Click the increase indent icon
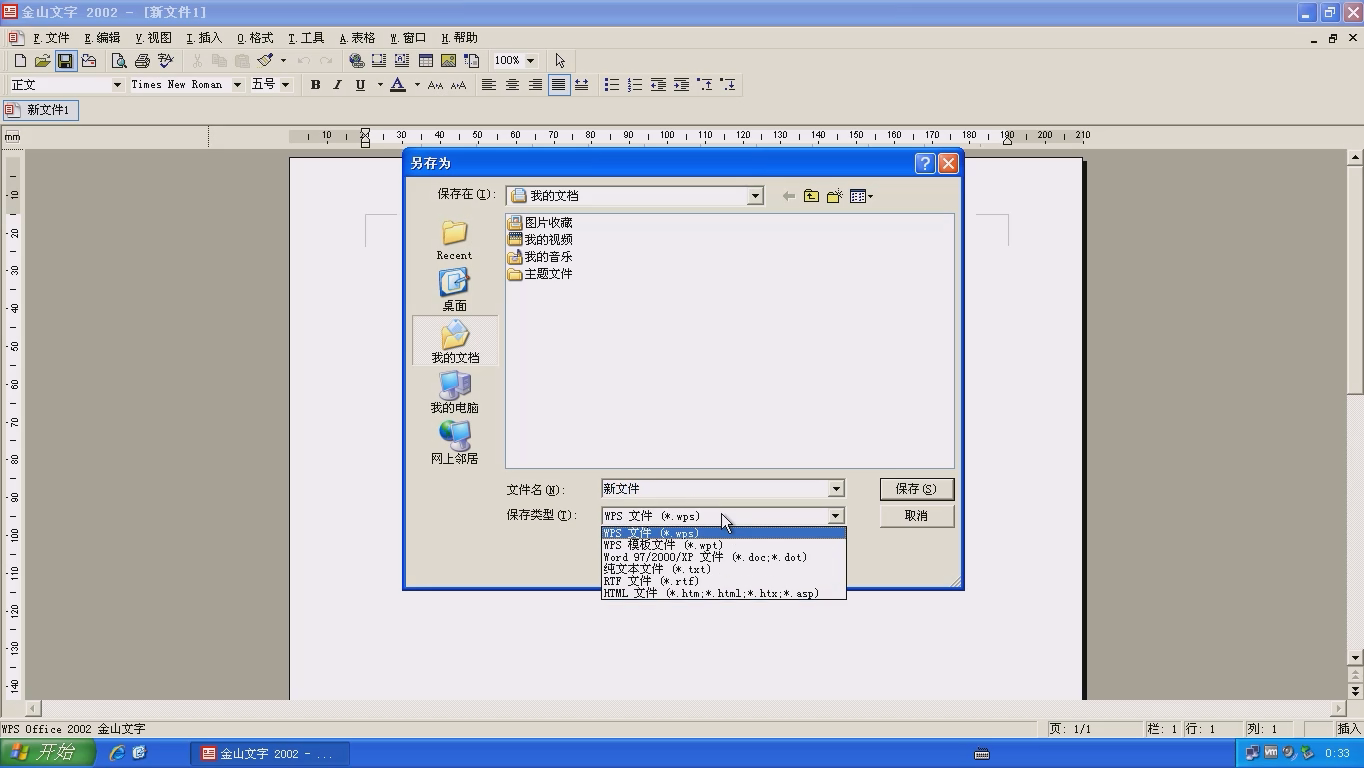 click(x=681, y=85)
